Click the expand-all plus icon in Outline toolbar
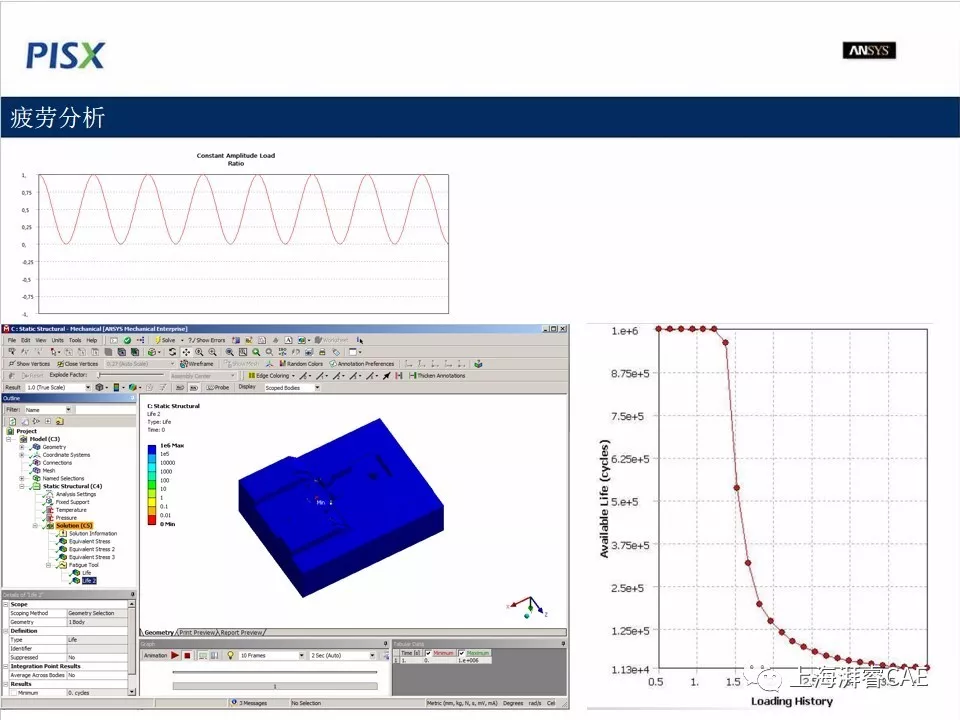Viewport: 960px width, 720px height. [x=48, y=421]
